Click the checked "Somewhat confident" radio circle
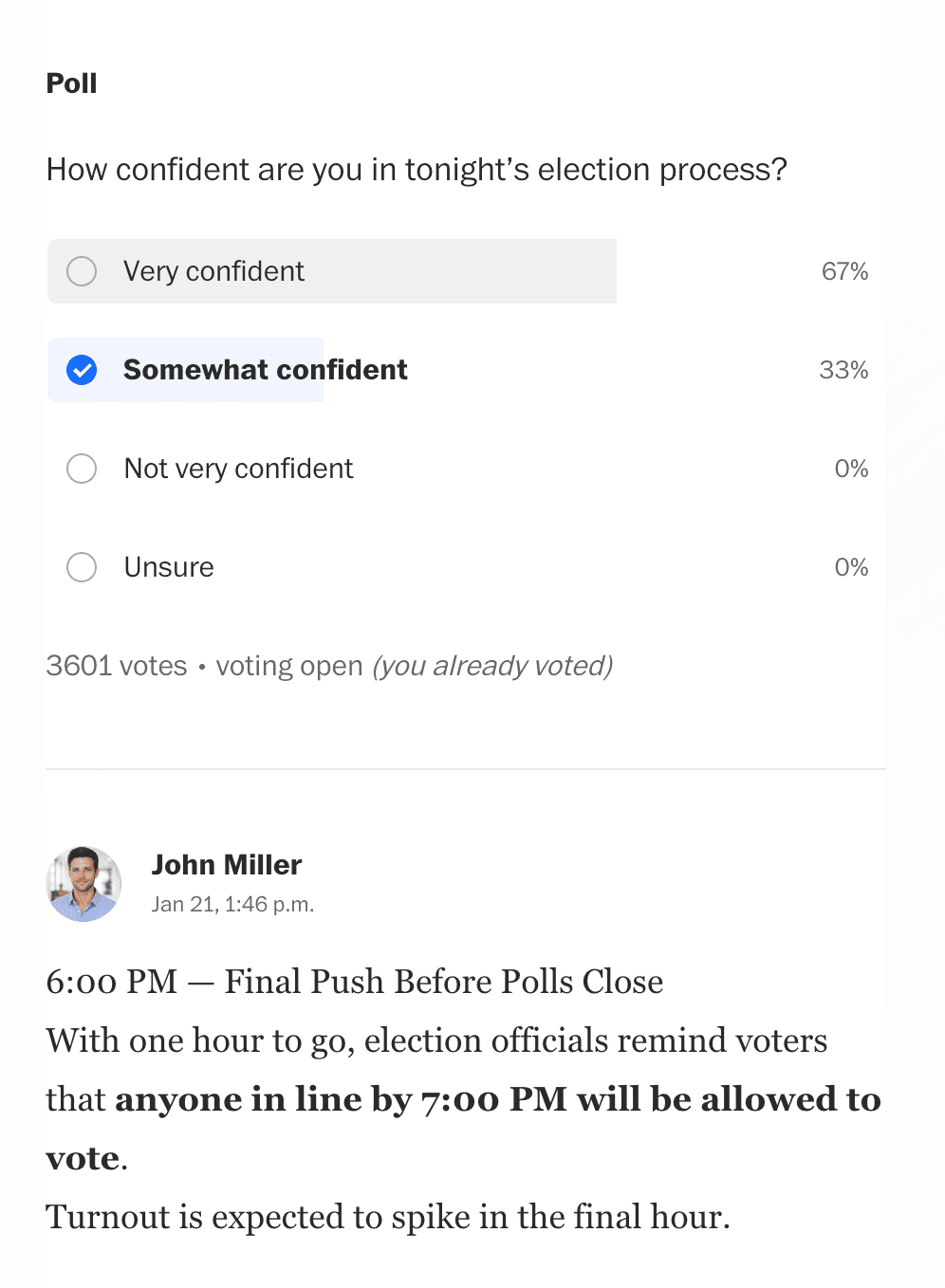 [82, 370]
